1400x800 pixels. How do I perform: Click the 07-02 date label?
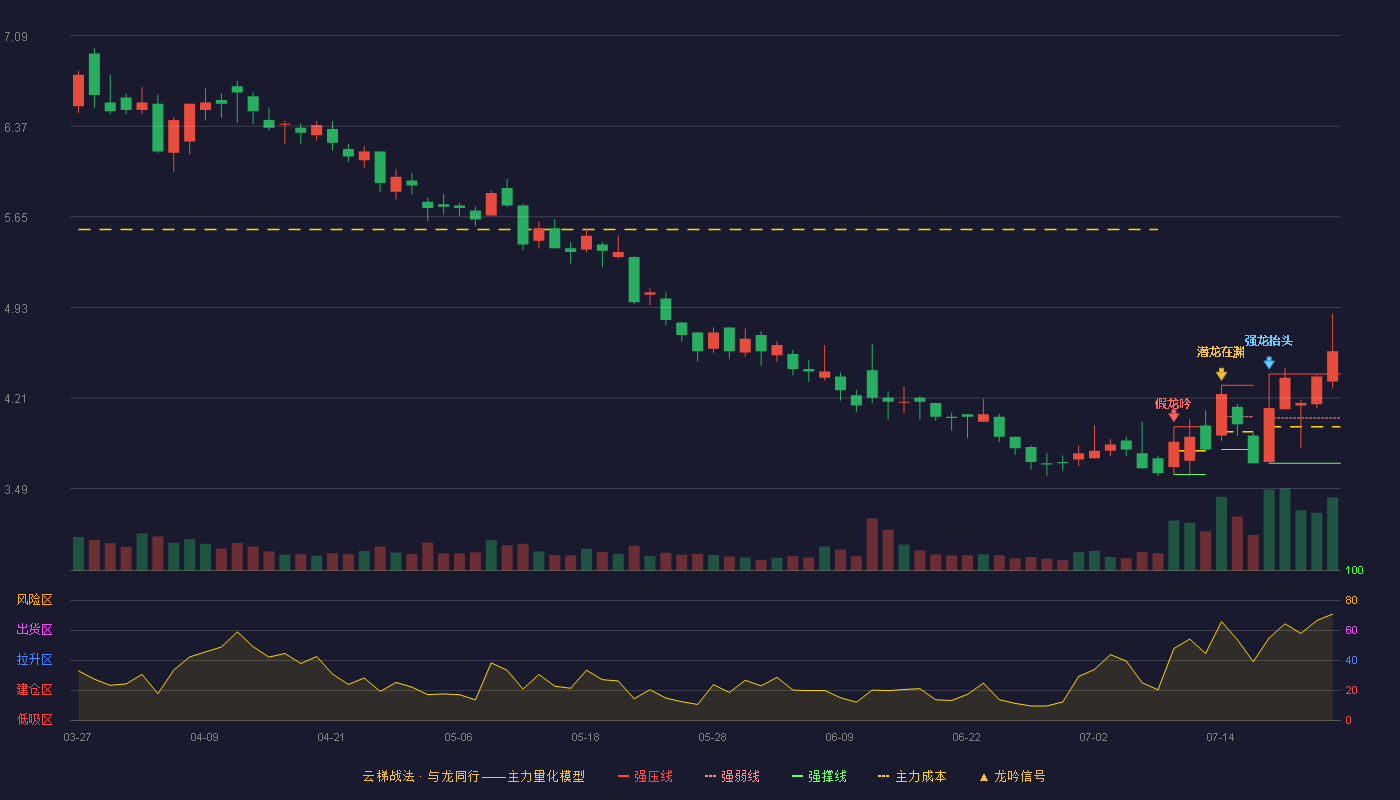(1093, 737)
